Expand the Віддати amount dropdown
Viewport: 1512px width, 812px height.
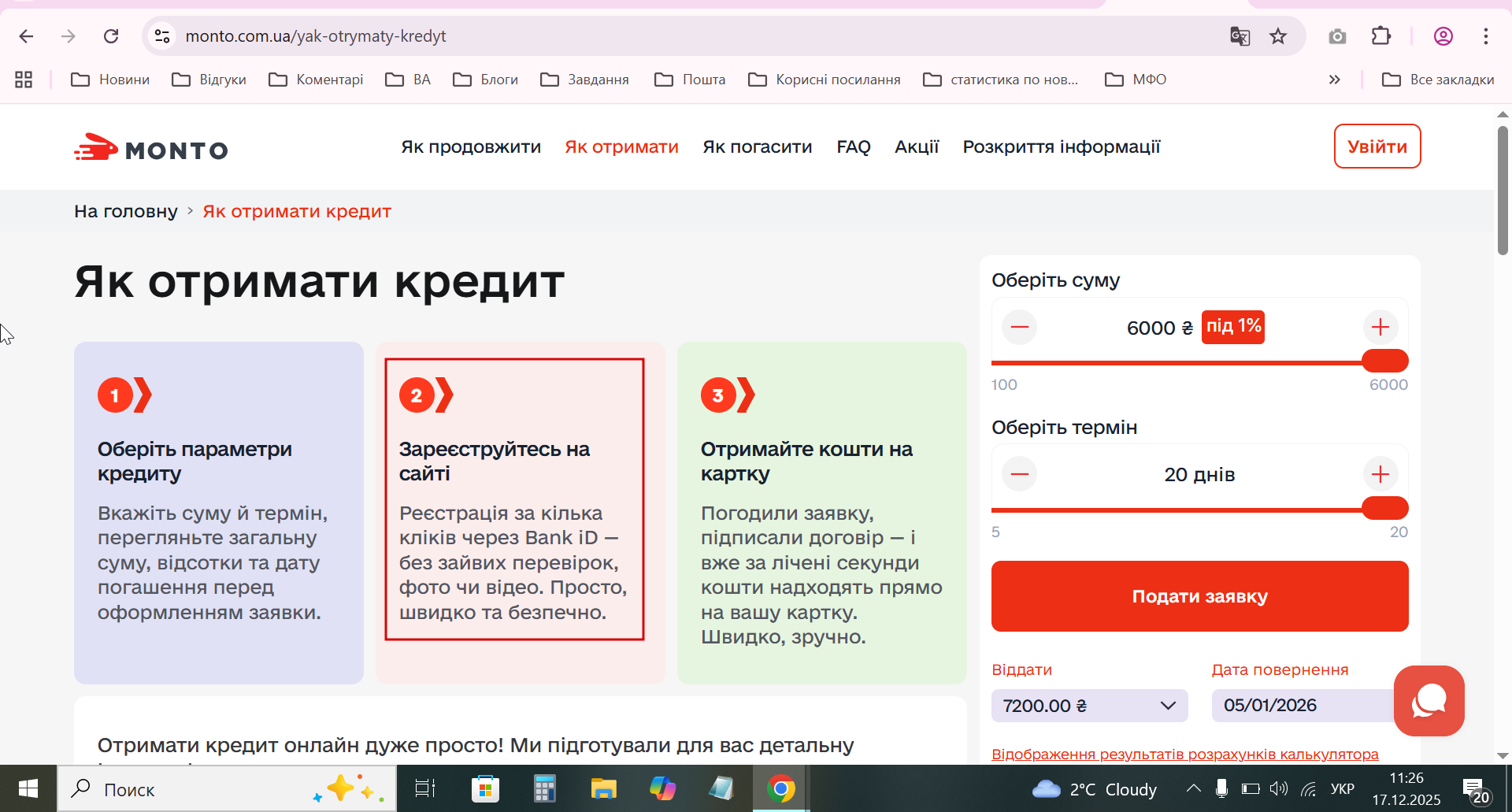(1089, 706)
